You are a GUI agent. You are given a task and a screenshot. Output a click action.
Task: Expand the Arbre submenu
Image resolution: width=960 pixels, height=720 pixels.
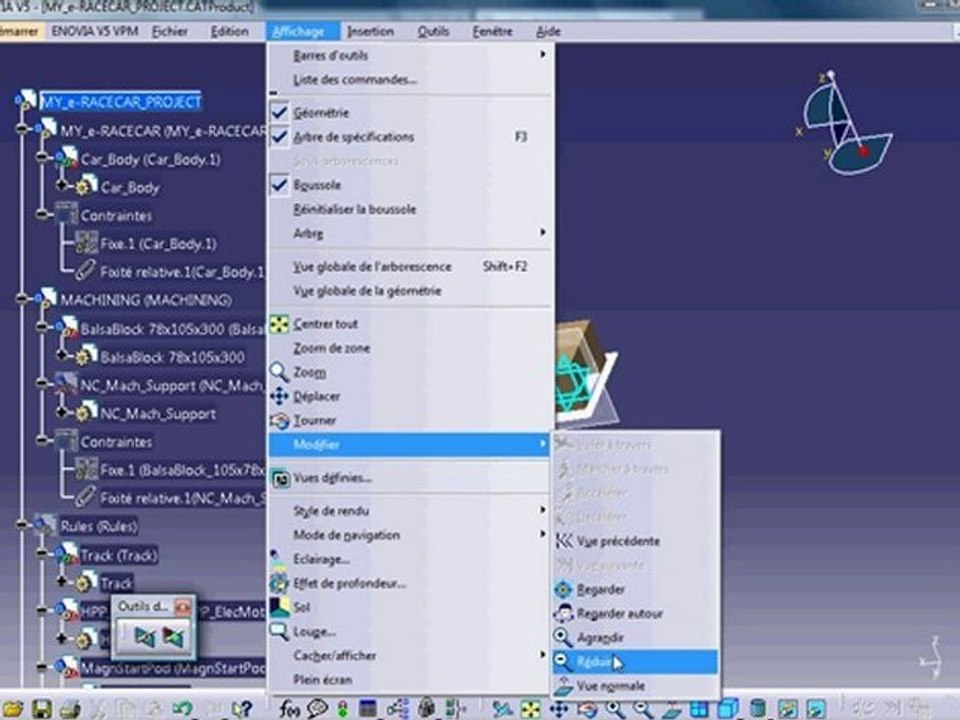coord(410,233)
